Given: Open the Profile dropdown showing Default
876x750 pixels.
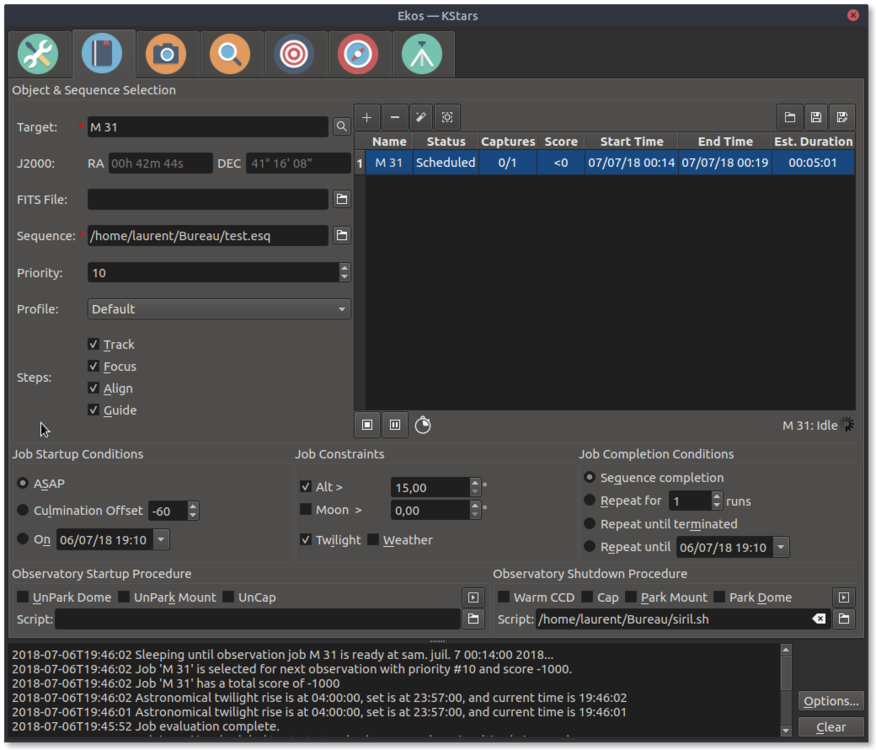Looking at the screenshot, I should 218,308.
